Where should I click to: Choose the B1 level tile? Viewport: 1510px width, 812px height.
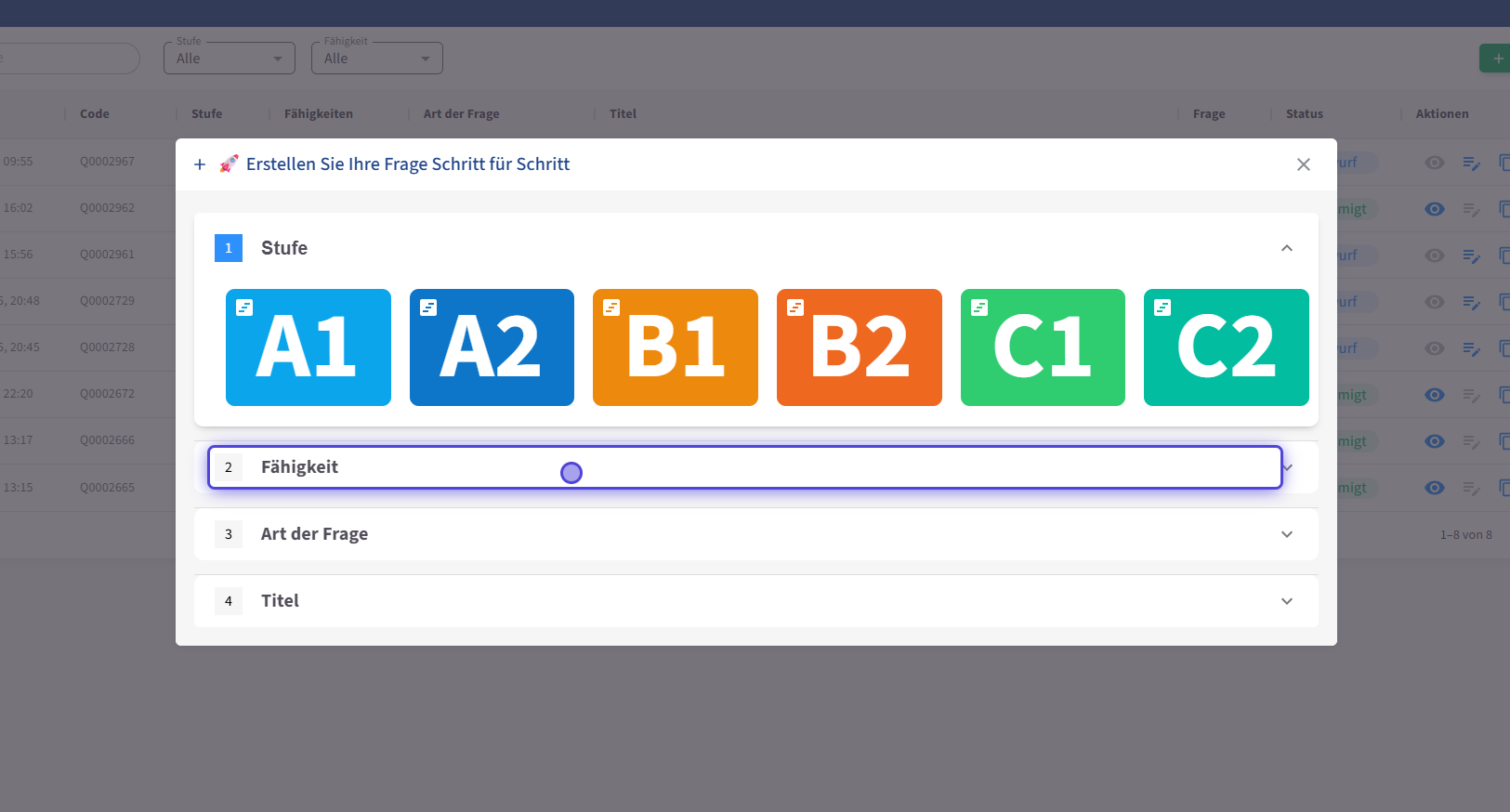675,347
